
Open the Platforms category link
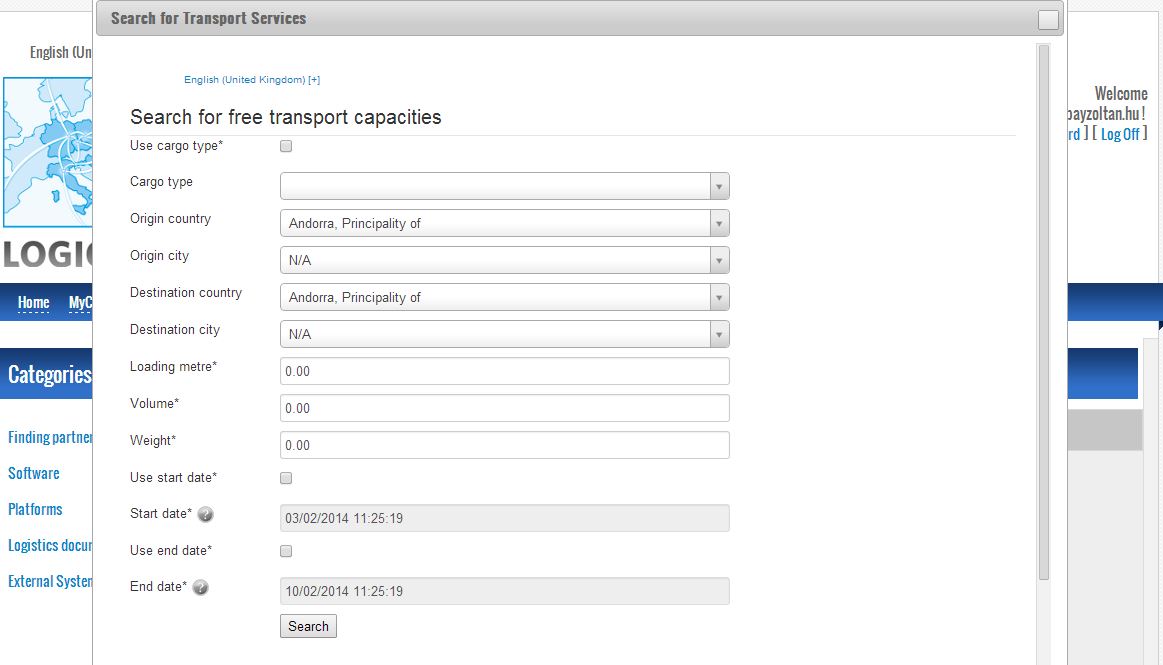point(35,509)
